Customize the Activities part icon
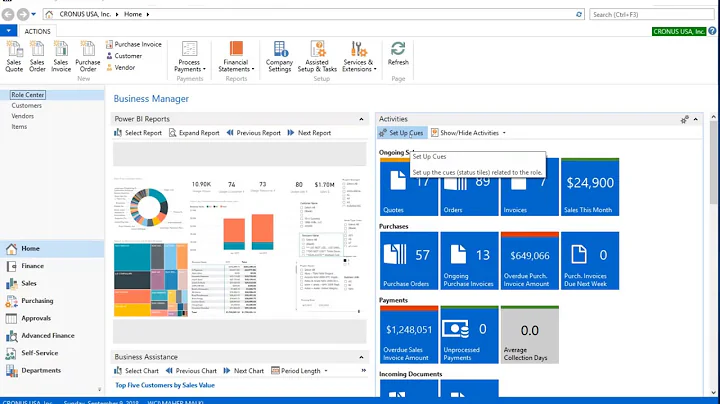This screenshot has width=720, height=404. tap(684, 120)
